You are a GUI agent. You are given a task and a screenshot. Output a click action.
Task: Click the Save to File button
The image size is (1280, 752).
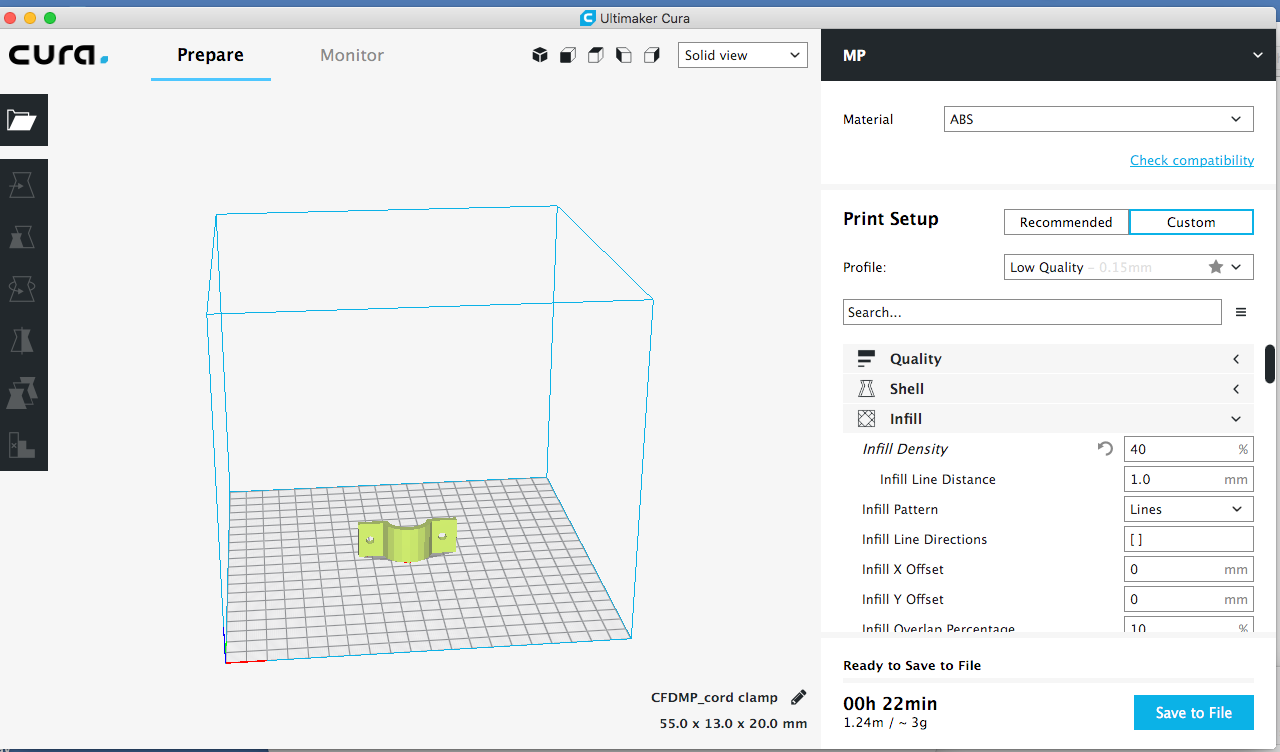pyautogui.click(x=1193, y=713)
